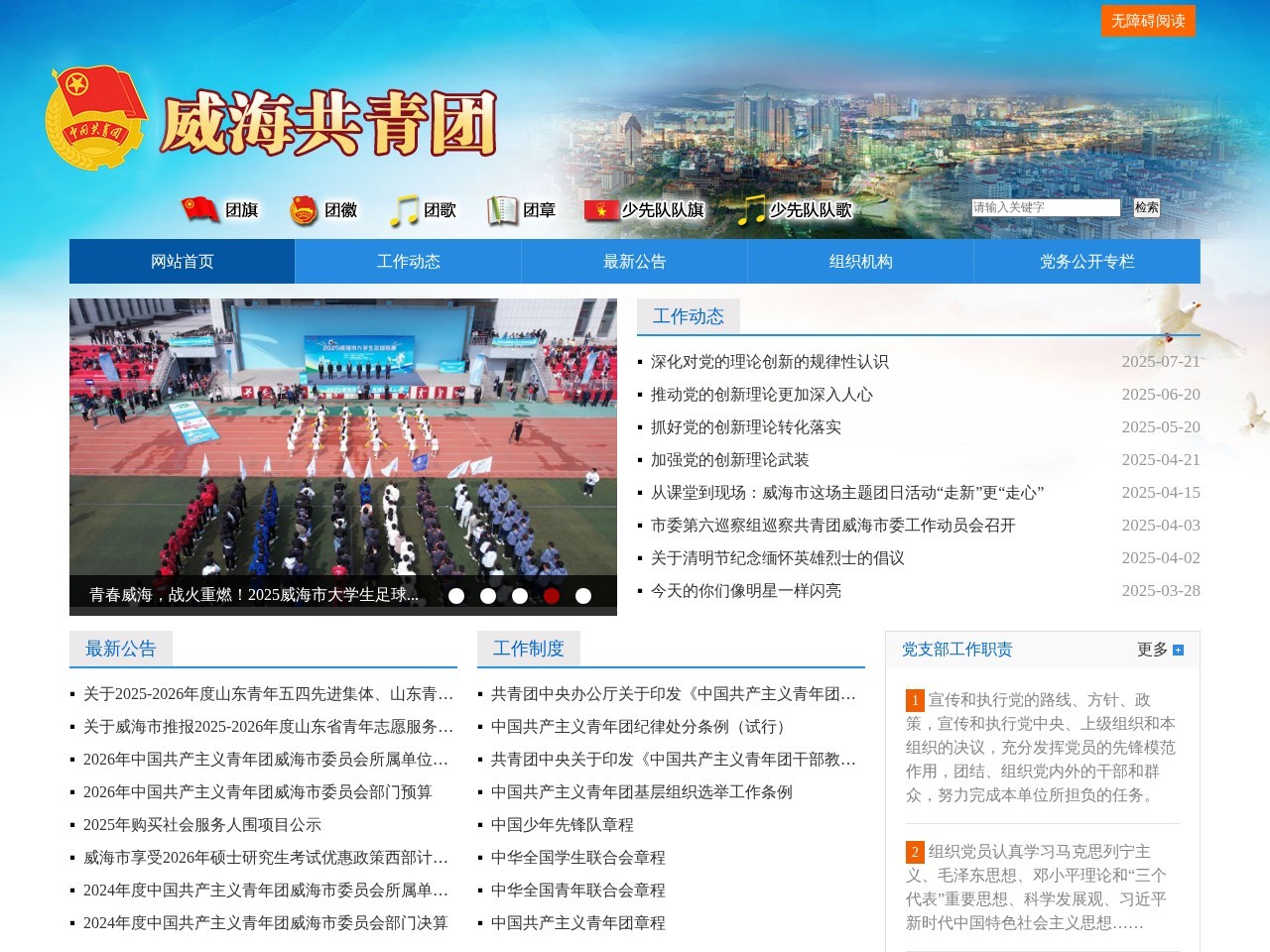Open the 工作动态 section heading
Screen dimensions: 1270x952
tap(689, 316)
